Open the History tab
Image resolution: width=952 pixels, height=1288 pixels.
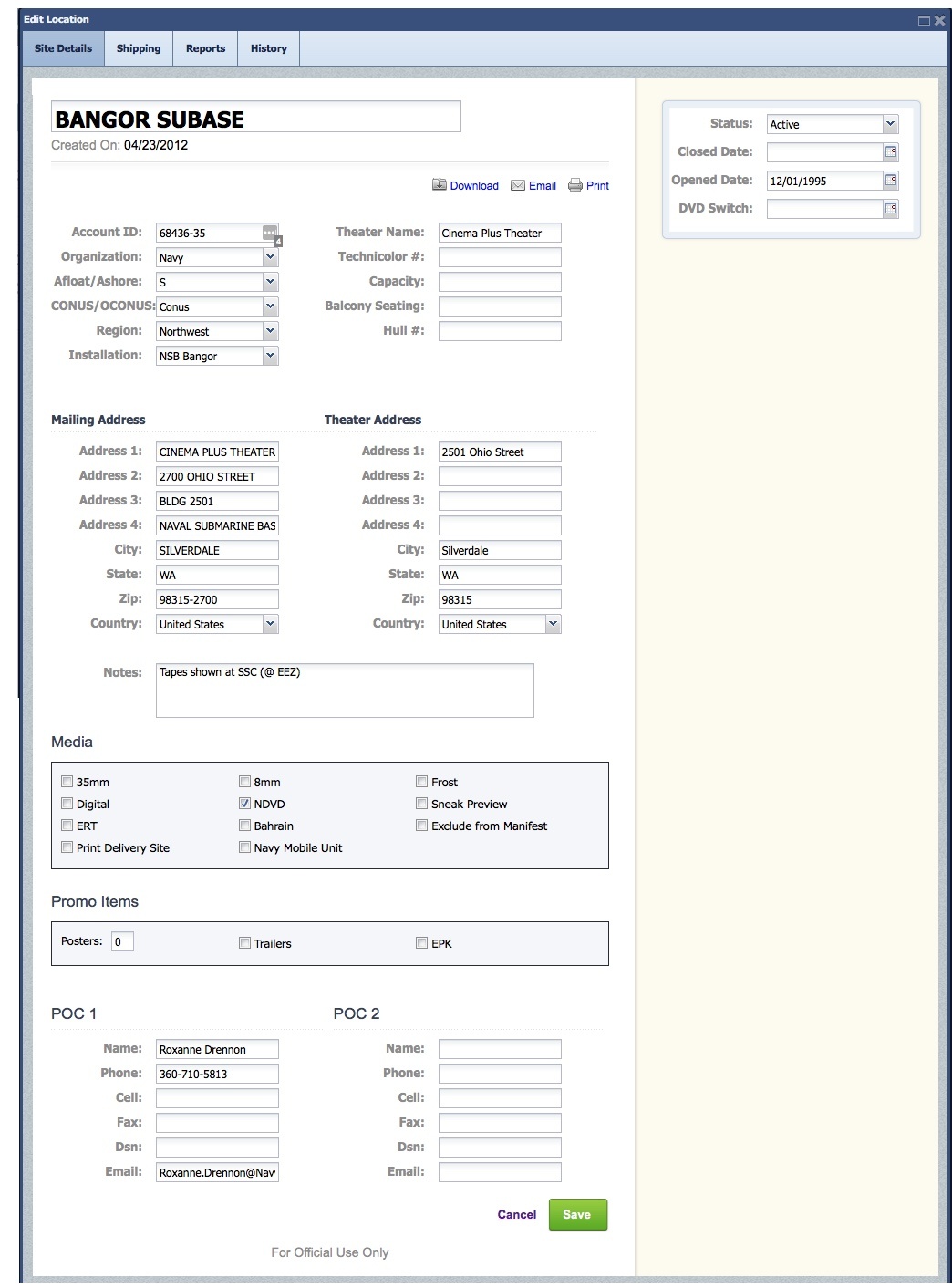269,48
